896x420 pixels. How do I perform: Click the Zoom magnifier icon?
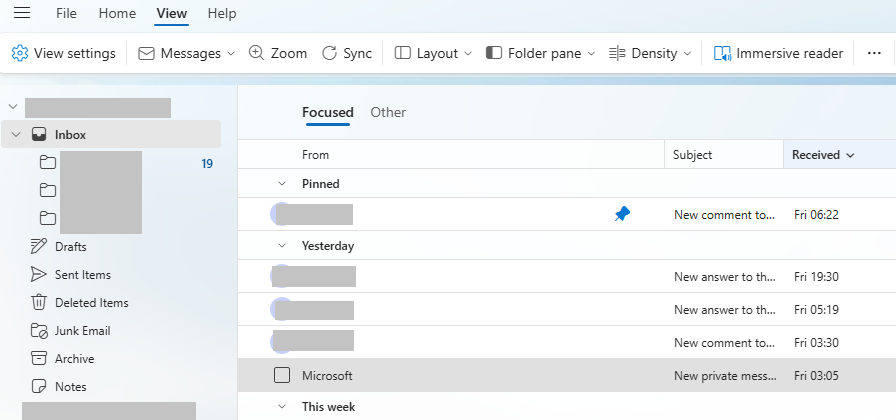(x=257, y=53)
